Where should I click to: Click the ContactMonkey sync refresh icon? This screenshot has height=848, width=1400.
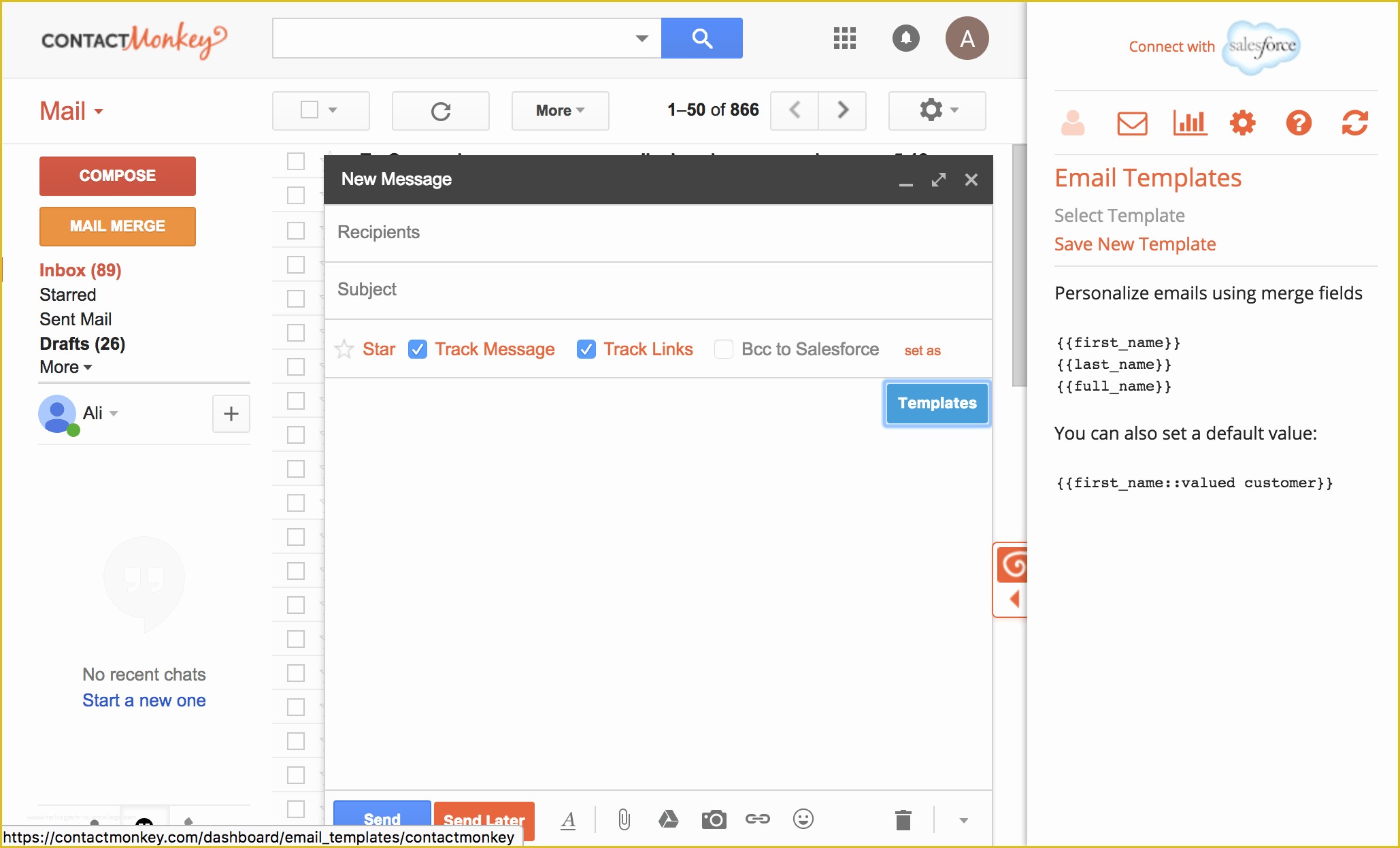click(1354, 123)
